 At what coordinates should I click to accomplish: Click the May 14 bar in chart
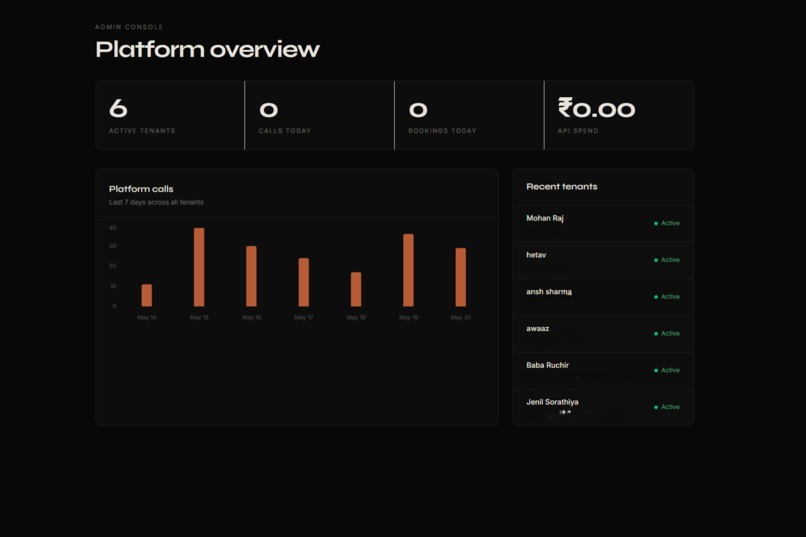pos(146,295)
